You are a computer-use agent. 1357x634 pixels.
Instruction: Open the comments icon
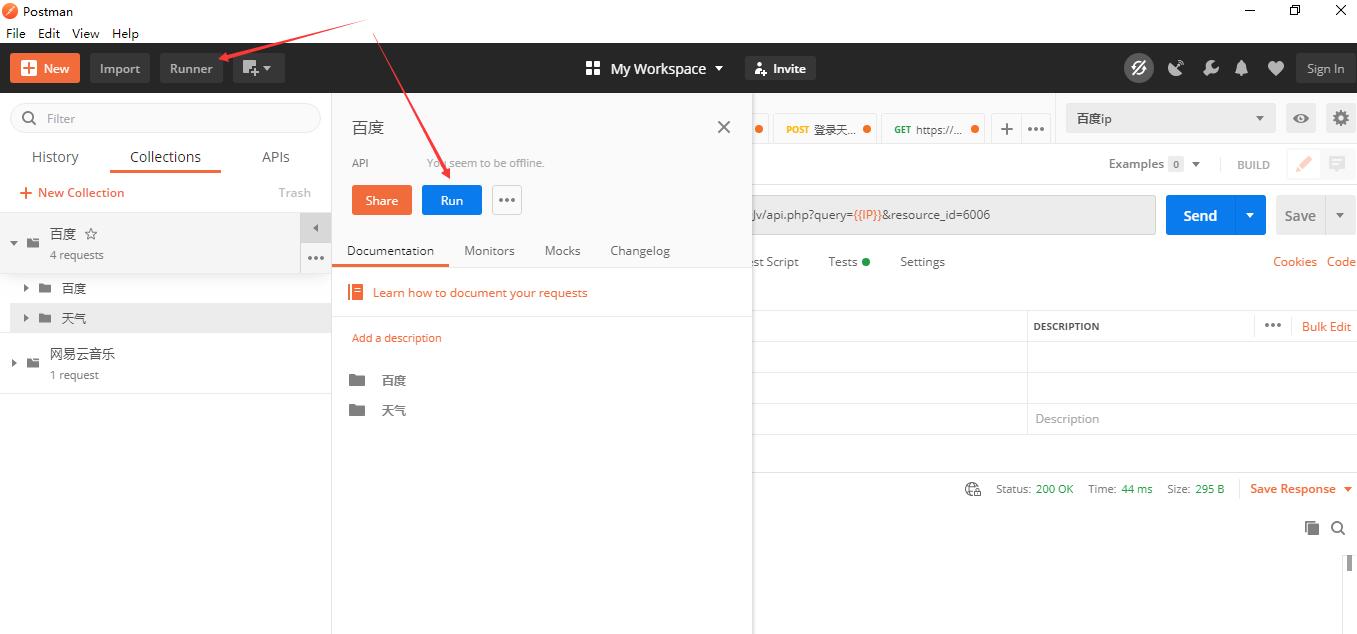(x=1337, y=164)
